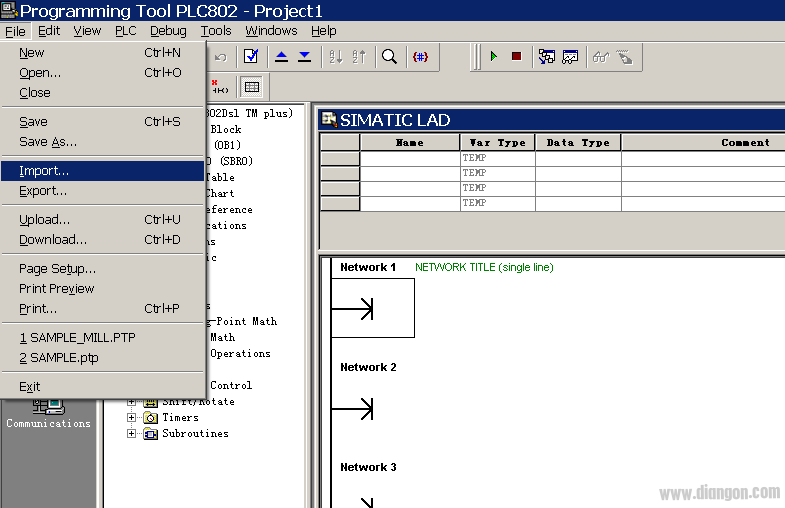The width and height of the screenshot is (785, 508).
Task: Click the {#} options icon
Action: (x=420, y=57)
